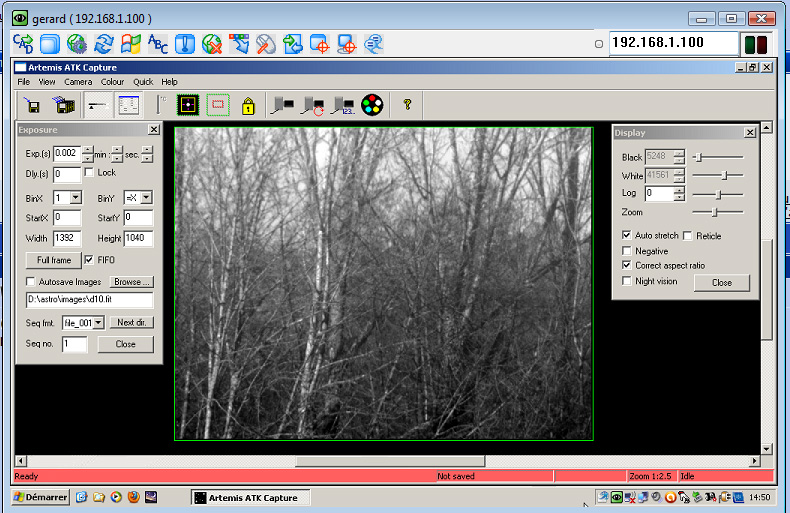Click the Send Ctrl-Alt-Del (CAD) viewer icon
790x513 pixels.
(23, 44)
